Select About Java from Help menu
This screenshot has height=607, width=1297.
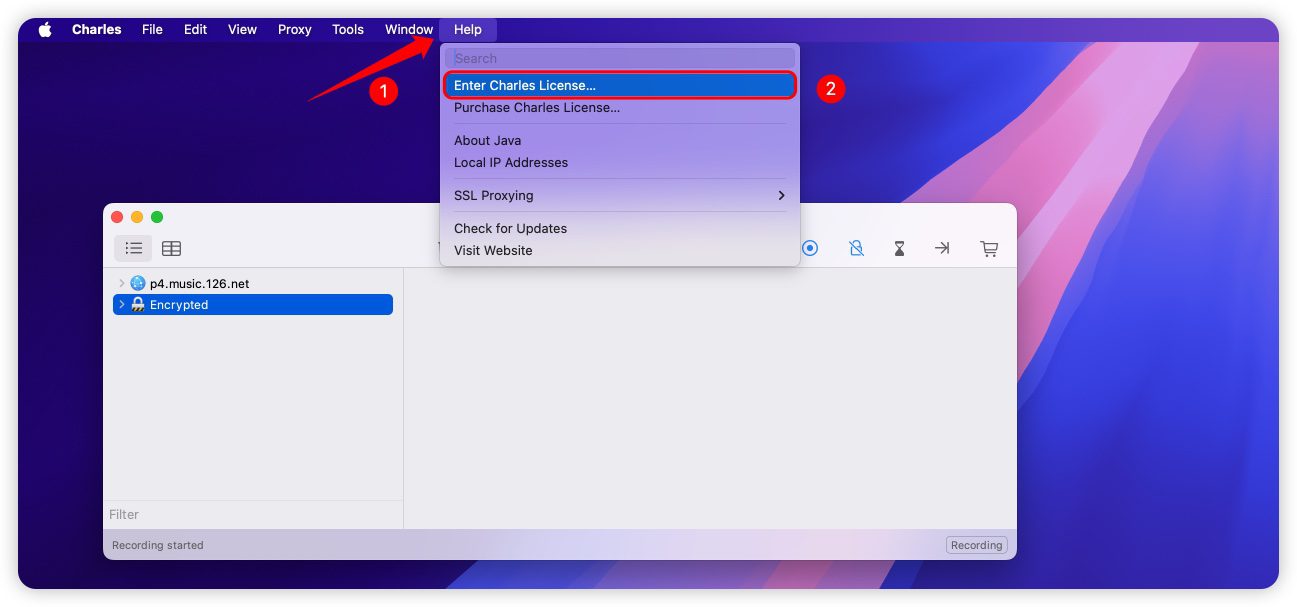click(x=620, y=140)
